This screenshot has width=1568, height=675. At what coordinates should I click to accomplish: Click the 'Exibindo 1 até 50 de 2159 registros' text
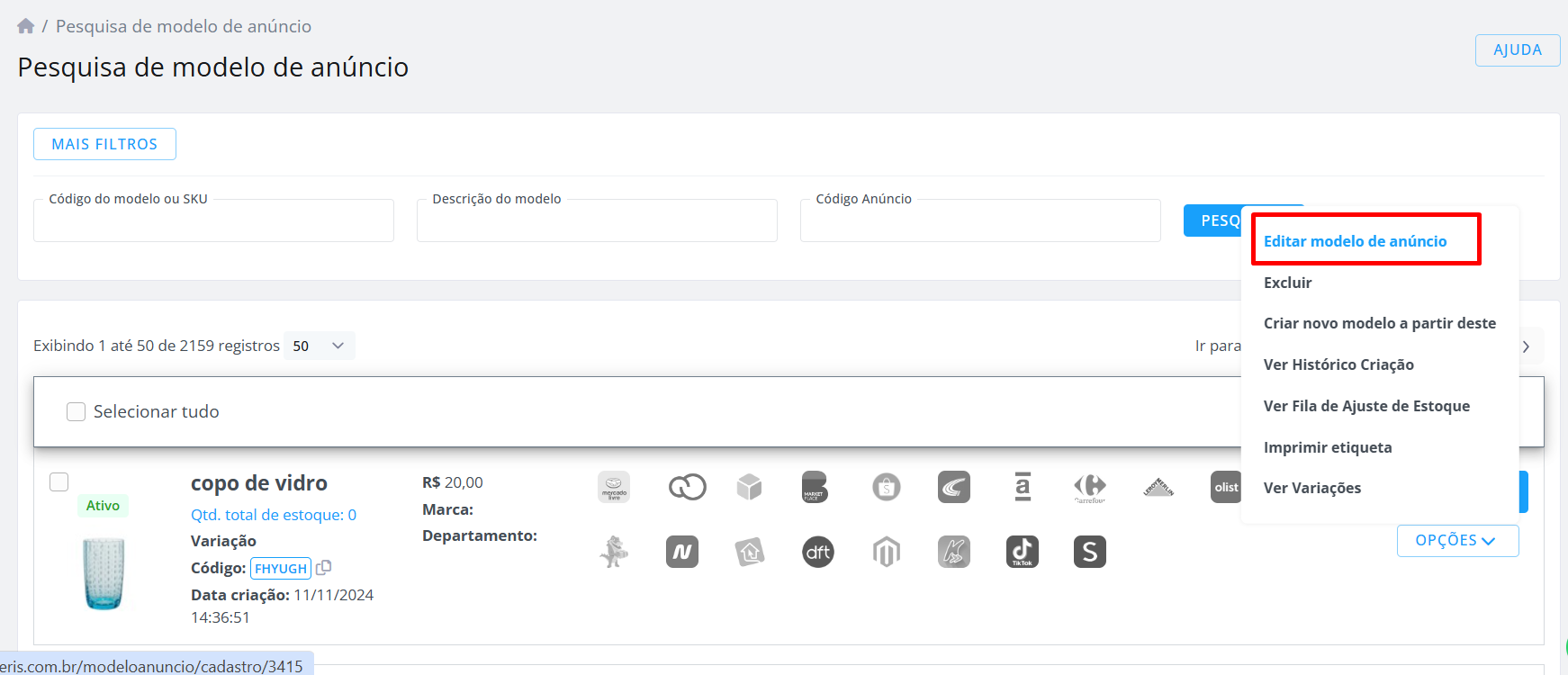tap(157, 346)
